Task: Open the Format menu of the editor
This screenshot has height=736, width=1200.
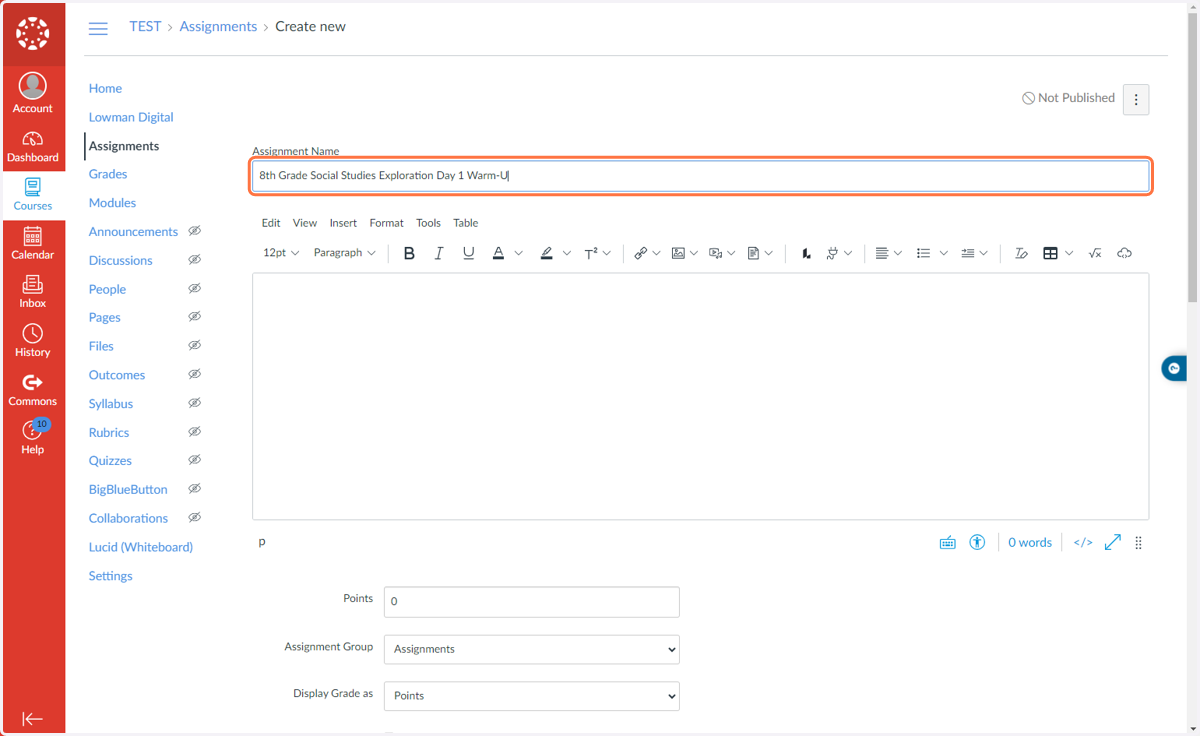Action: pyautogui.click(x=387, y=223)
